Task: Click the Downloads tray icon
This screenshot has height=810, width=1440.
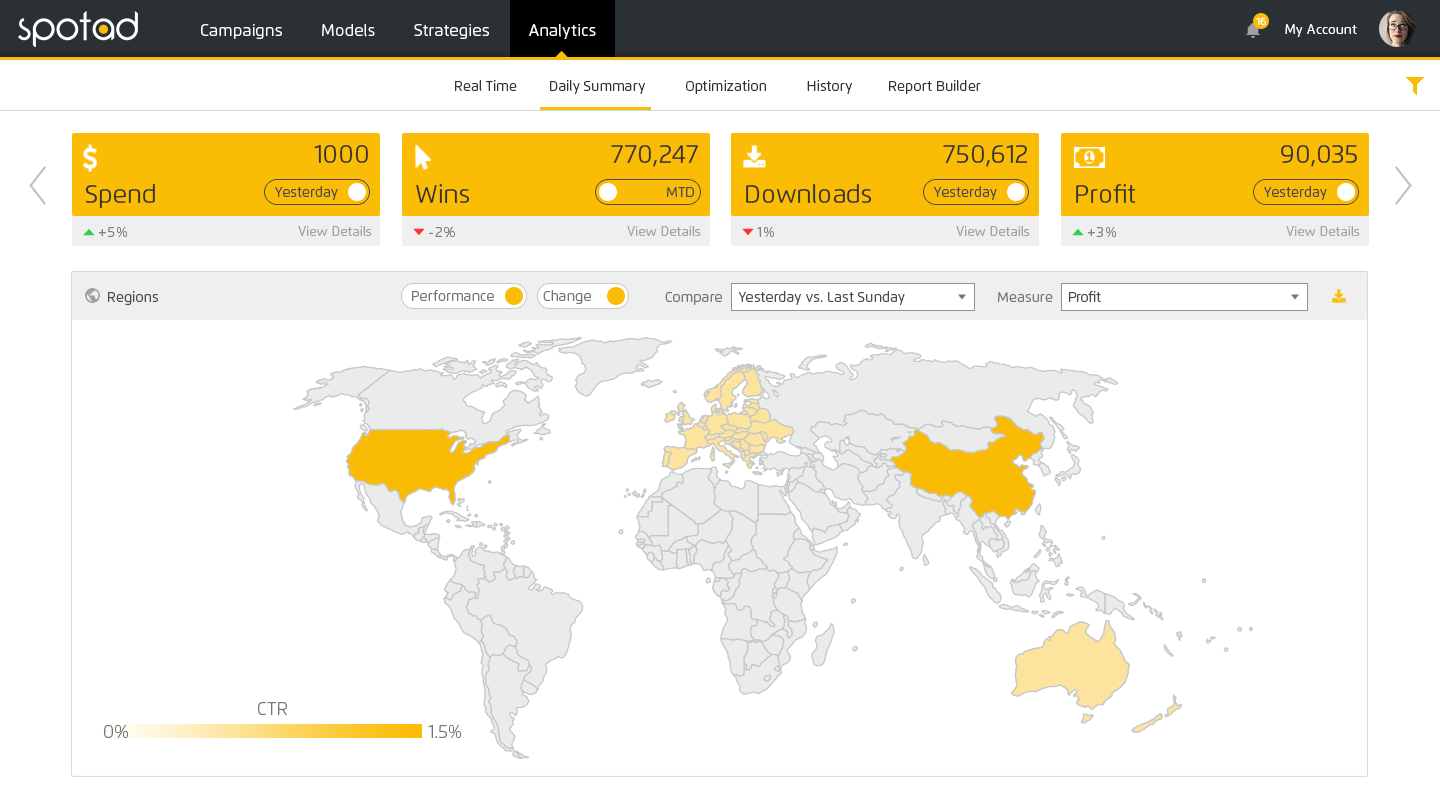Action: point(754,157)
